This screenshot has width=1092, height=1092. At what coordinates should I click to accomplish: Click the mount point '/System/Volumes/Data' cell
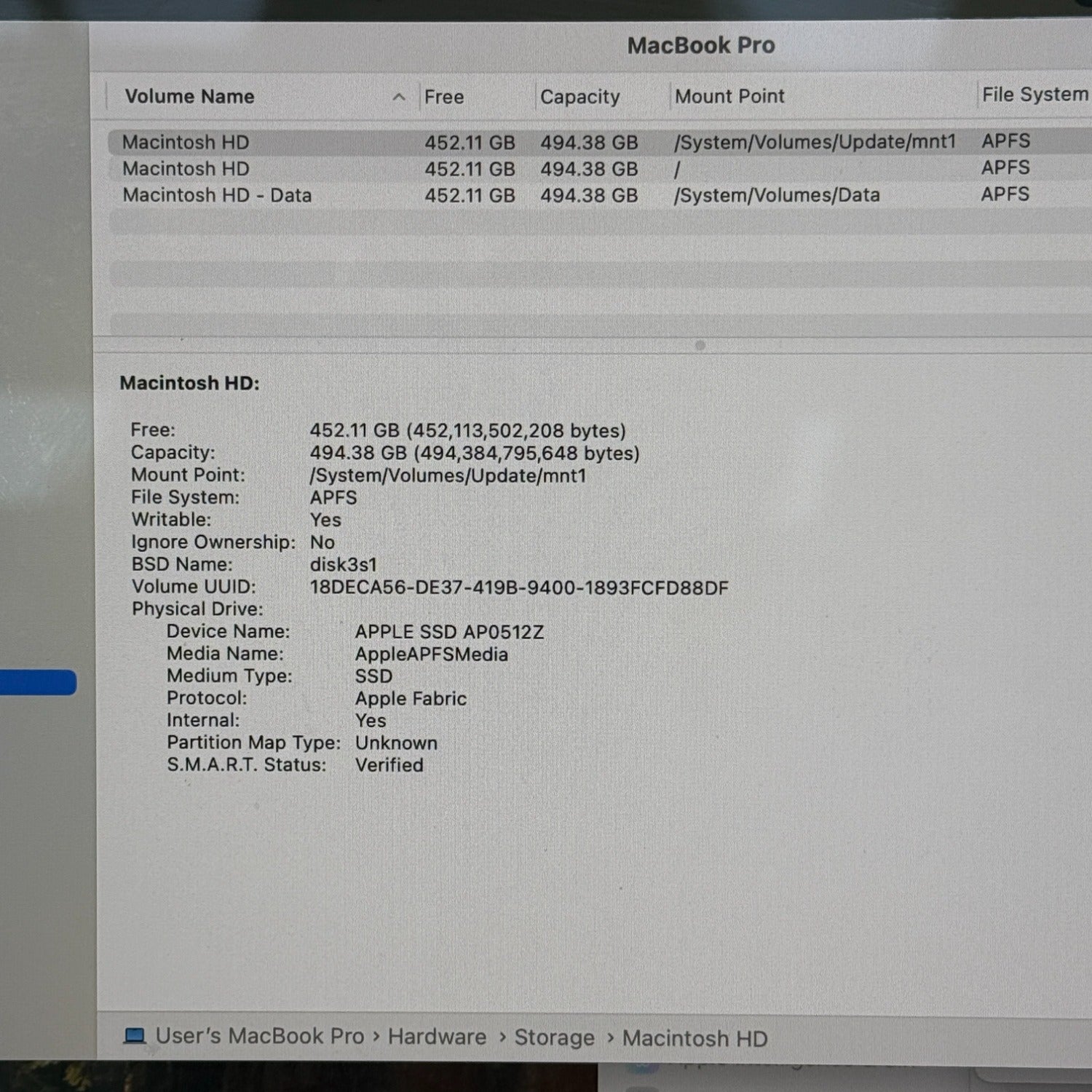click(777, 195)
